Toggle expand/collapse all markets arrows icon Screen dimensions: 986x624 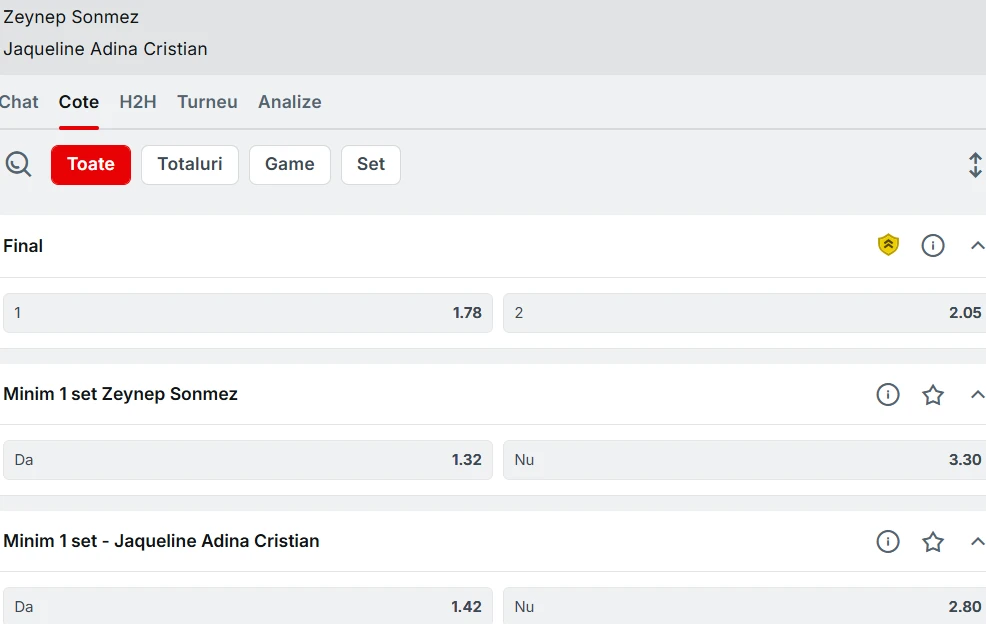click(x=975, y=165)
